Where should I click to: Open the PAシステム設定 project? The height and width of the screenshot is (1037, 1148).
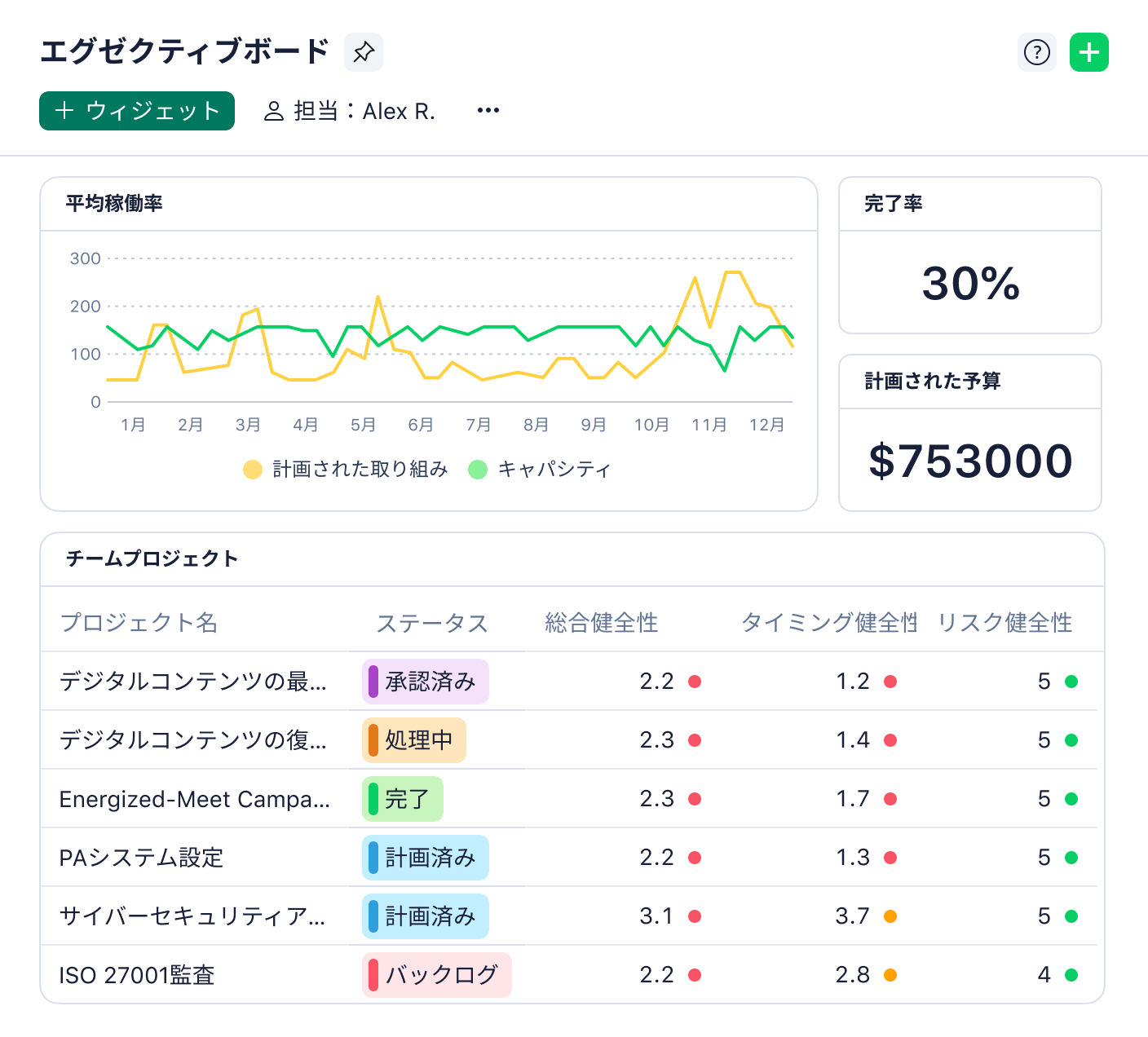click(x=141, y=858)
